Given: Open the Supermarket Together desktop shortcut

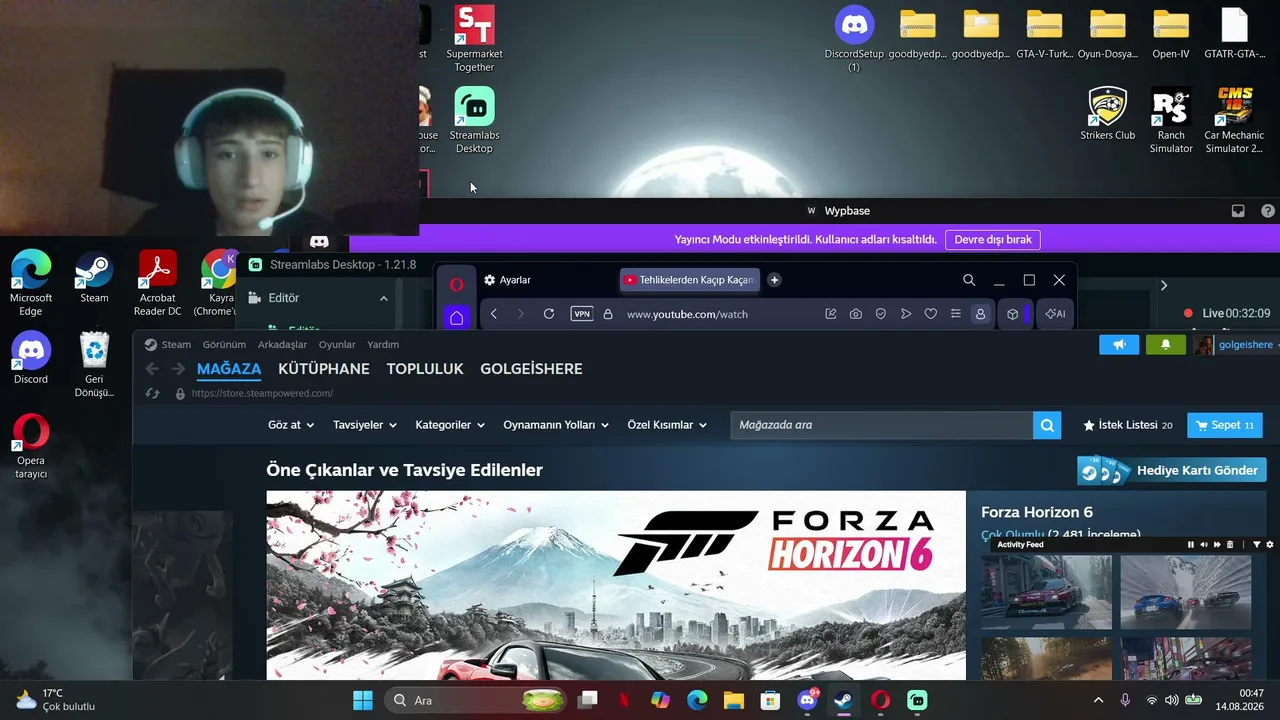Looking at the screenshot, I should (474, 39).
